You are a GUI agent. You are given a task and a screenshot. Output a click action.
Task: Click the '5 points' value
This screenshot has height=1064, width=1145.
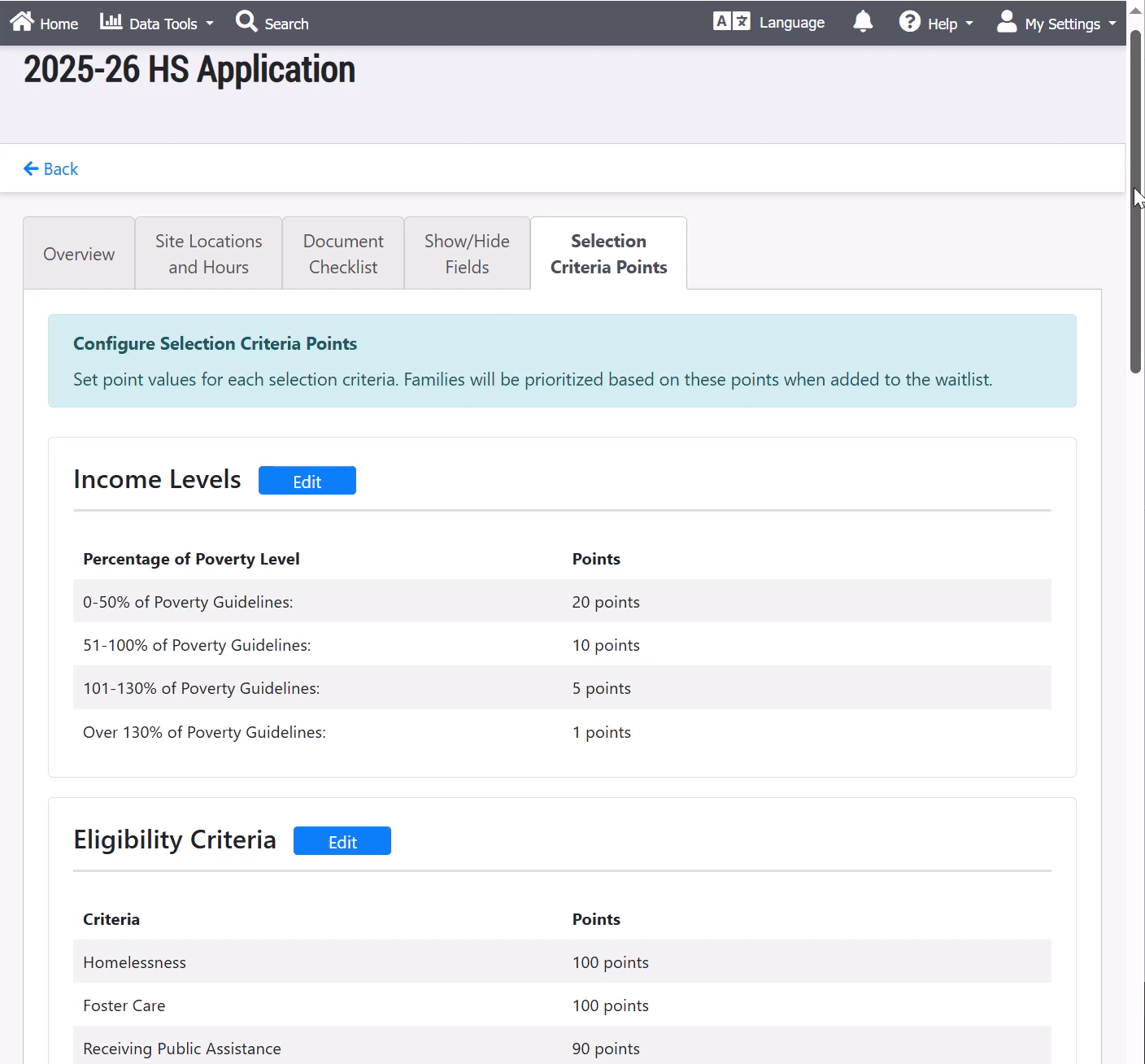click(x=602, y=688)
